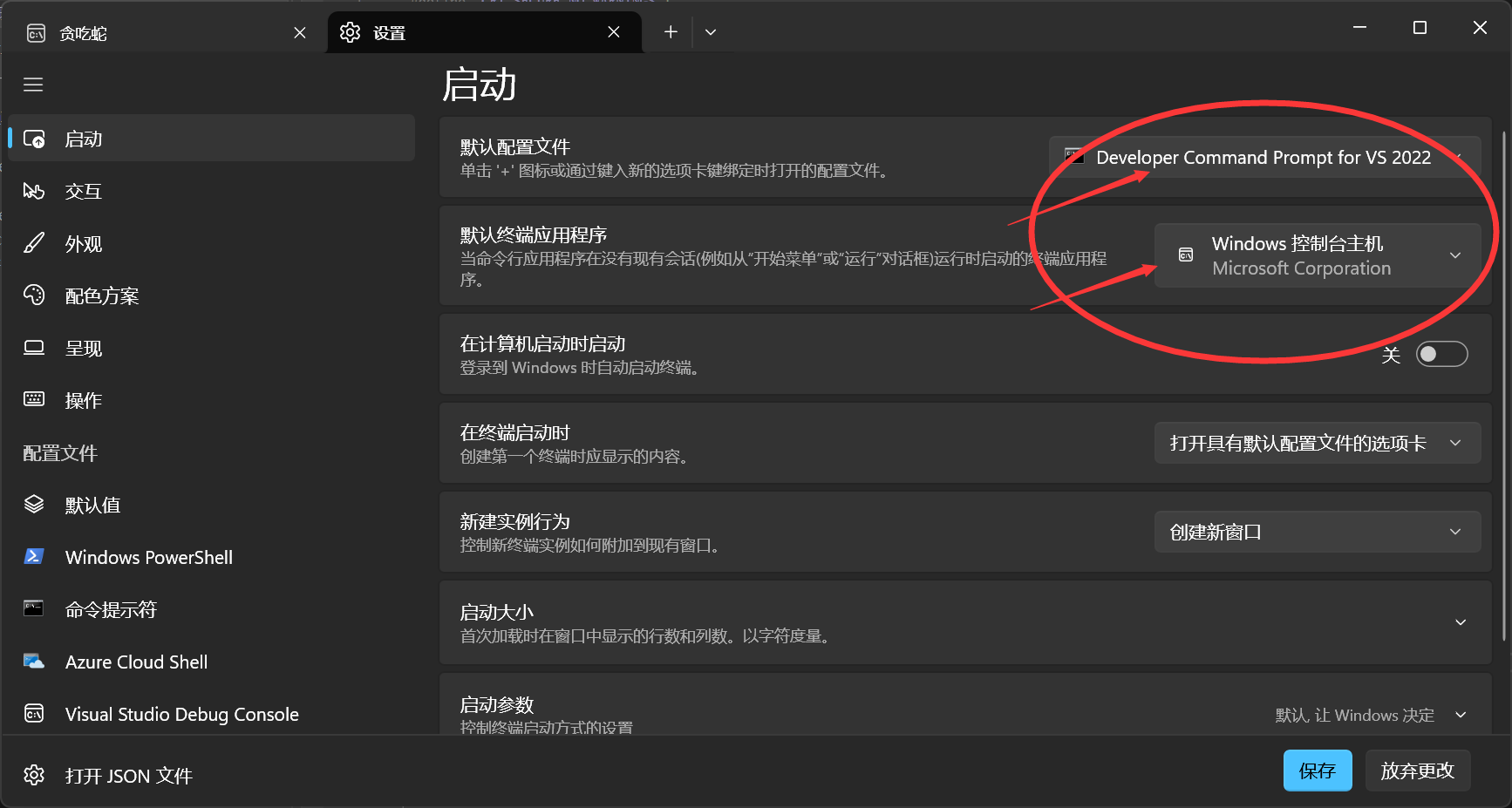Open 默认值 profile defaults
This screenshot has height=808, width=1512.
pyautogui.click(x=211, y=505)
